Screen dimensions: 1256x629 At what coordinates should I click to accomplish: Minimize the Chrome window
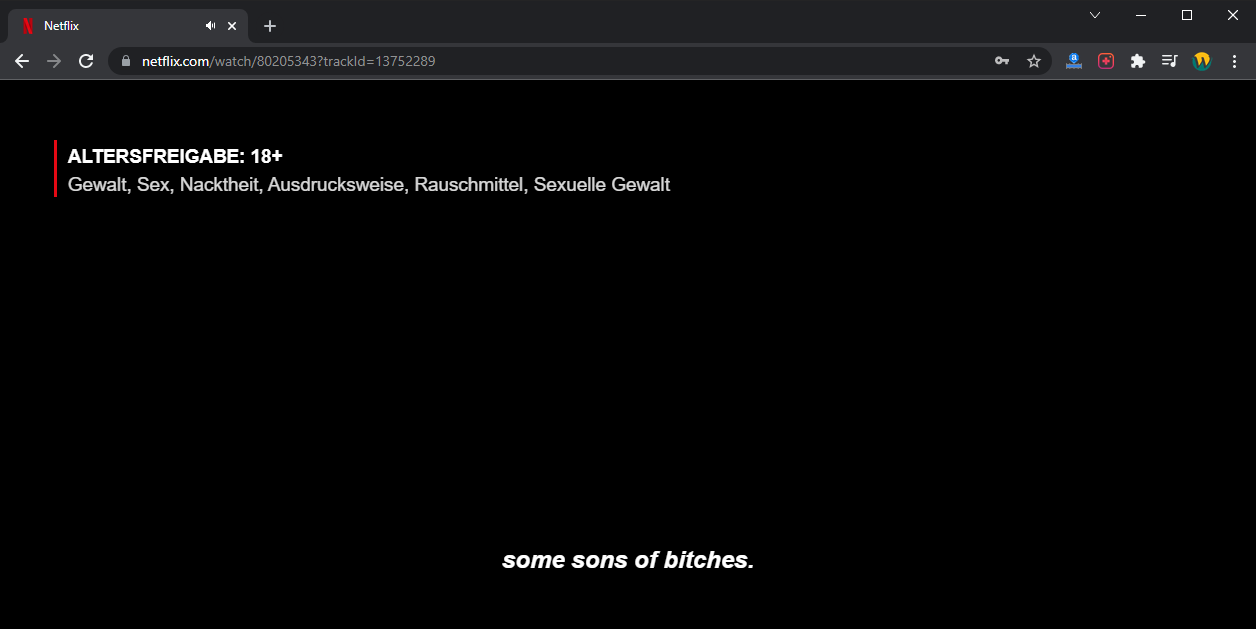(1141, 15)
